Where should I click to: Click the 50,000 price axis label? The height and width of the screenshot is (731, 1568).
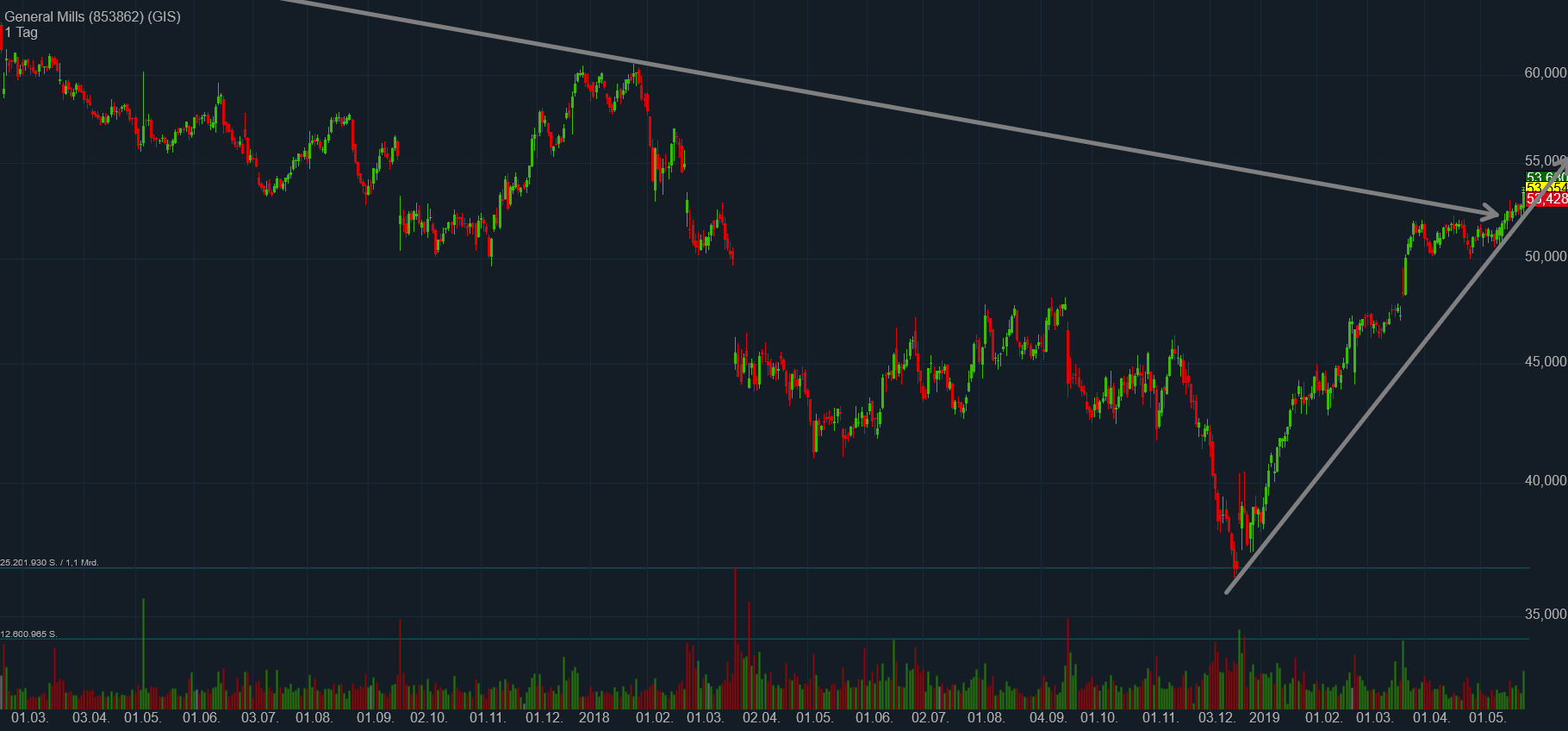click(1545, 257)
